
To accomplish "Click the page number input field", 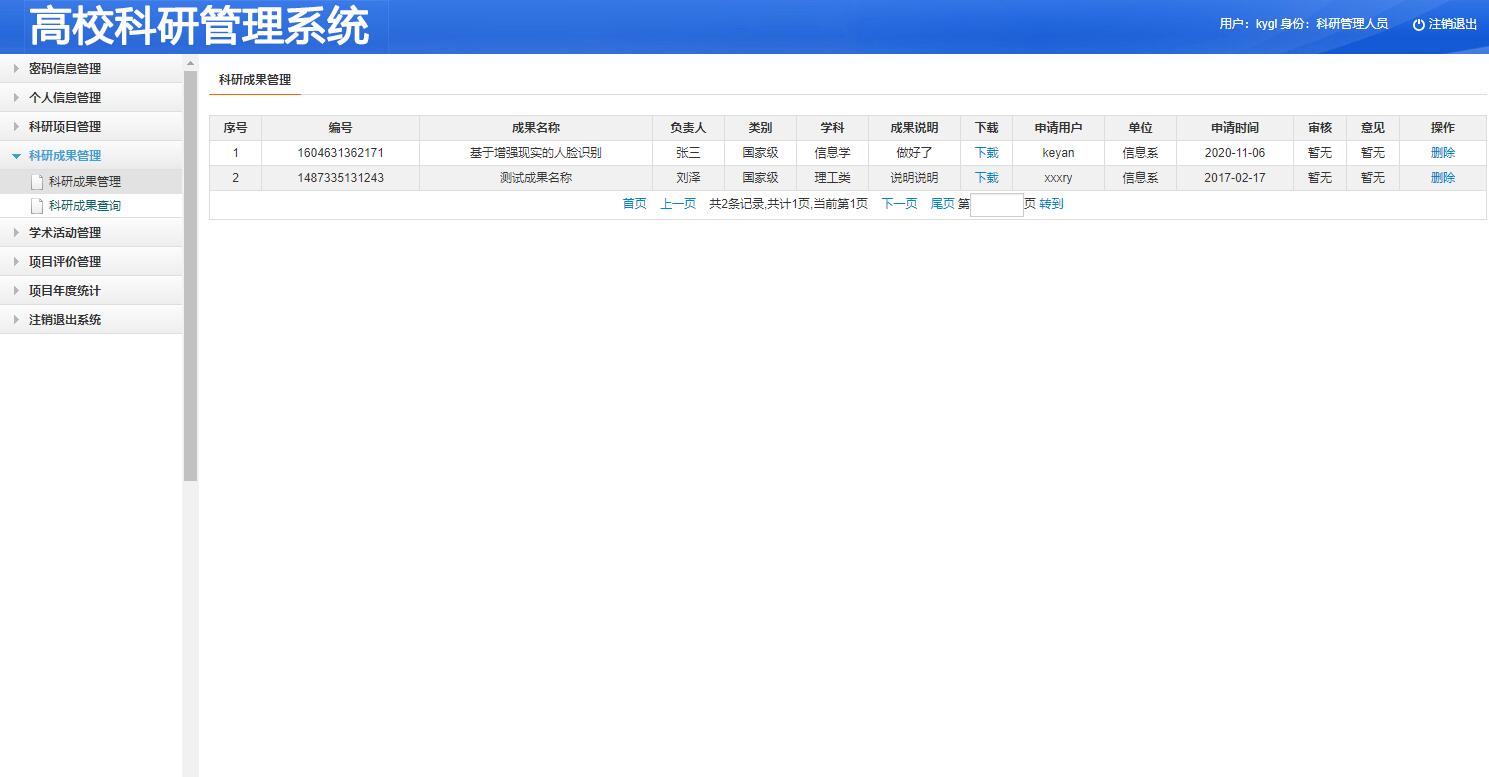I will tap(996, 205).
